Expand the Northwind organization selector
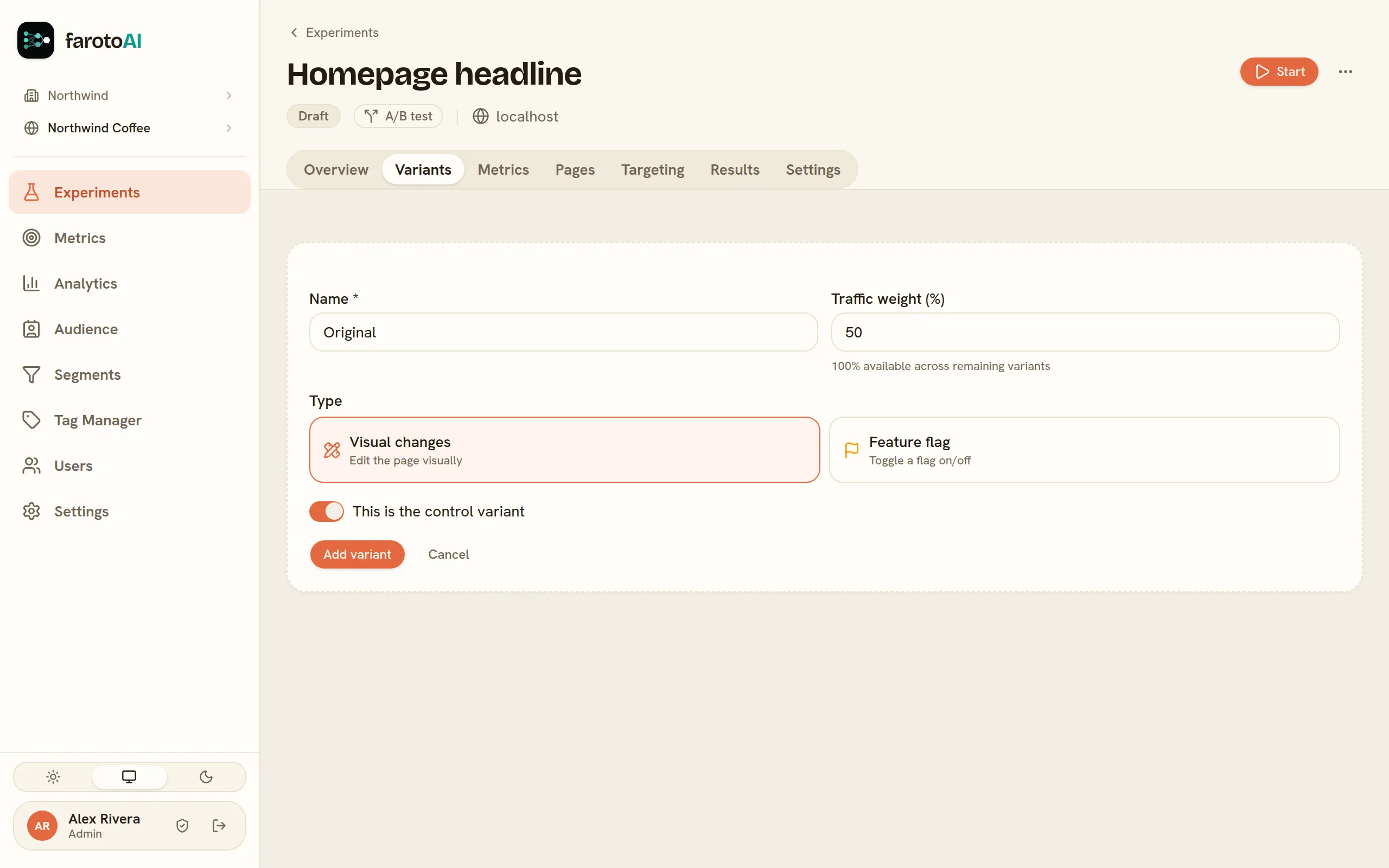Image resolution: width=1389 pixels, height=868 pixels. coord(130,95)
